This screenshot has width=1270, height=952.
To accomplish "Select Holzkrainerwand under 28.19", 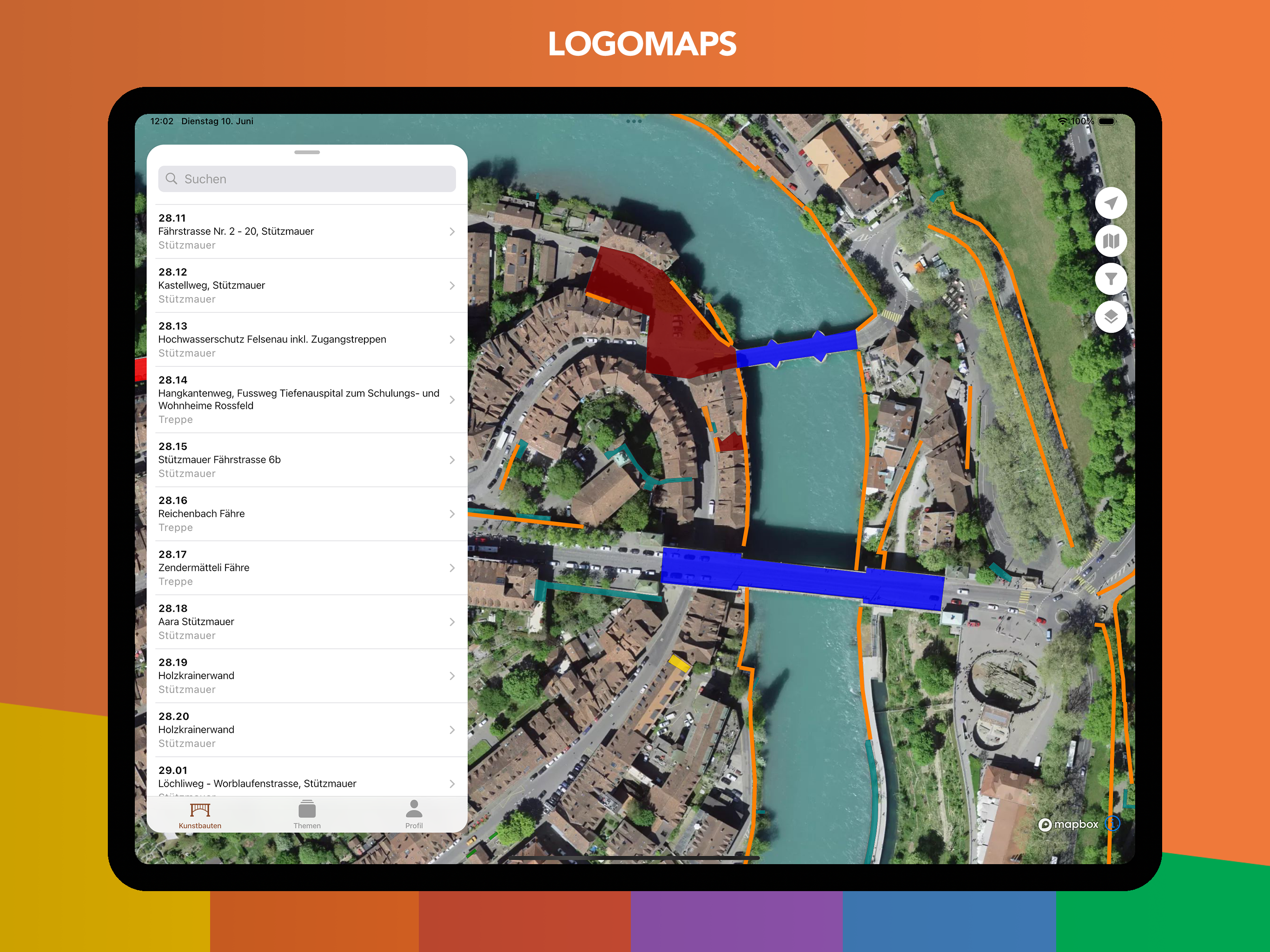I will (x=307, y=676).
